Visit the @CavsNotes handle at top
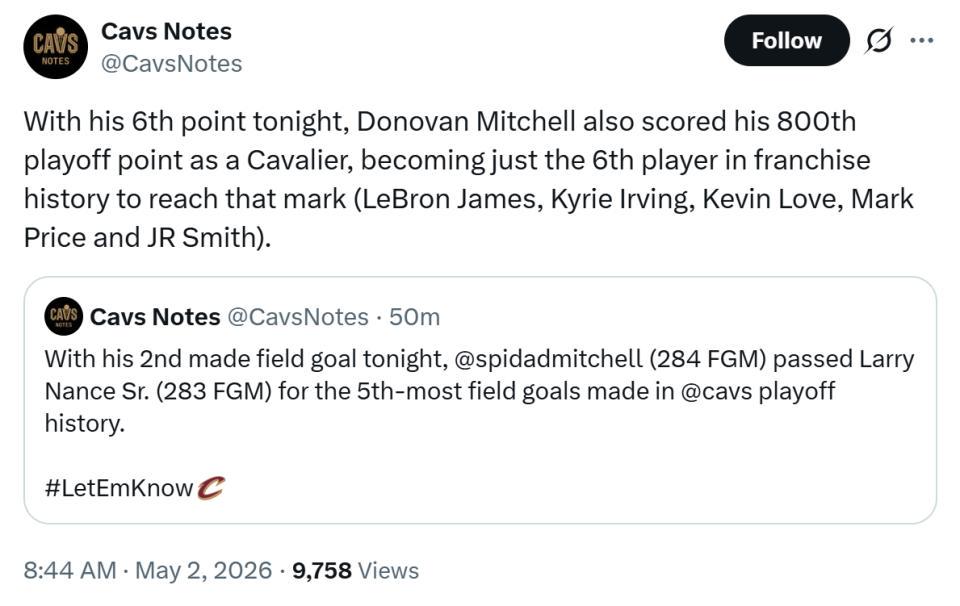960x606 pixels. [171, 64]
